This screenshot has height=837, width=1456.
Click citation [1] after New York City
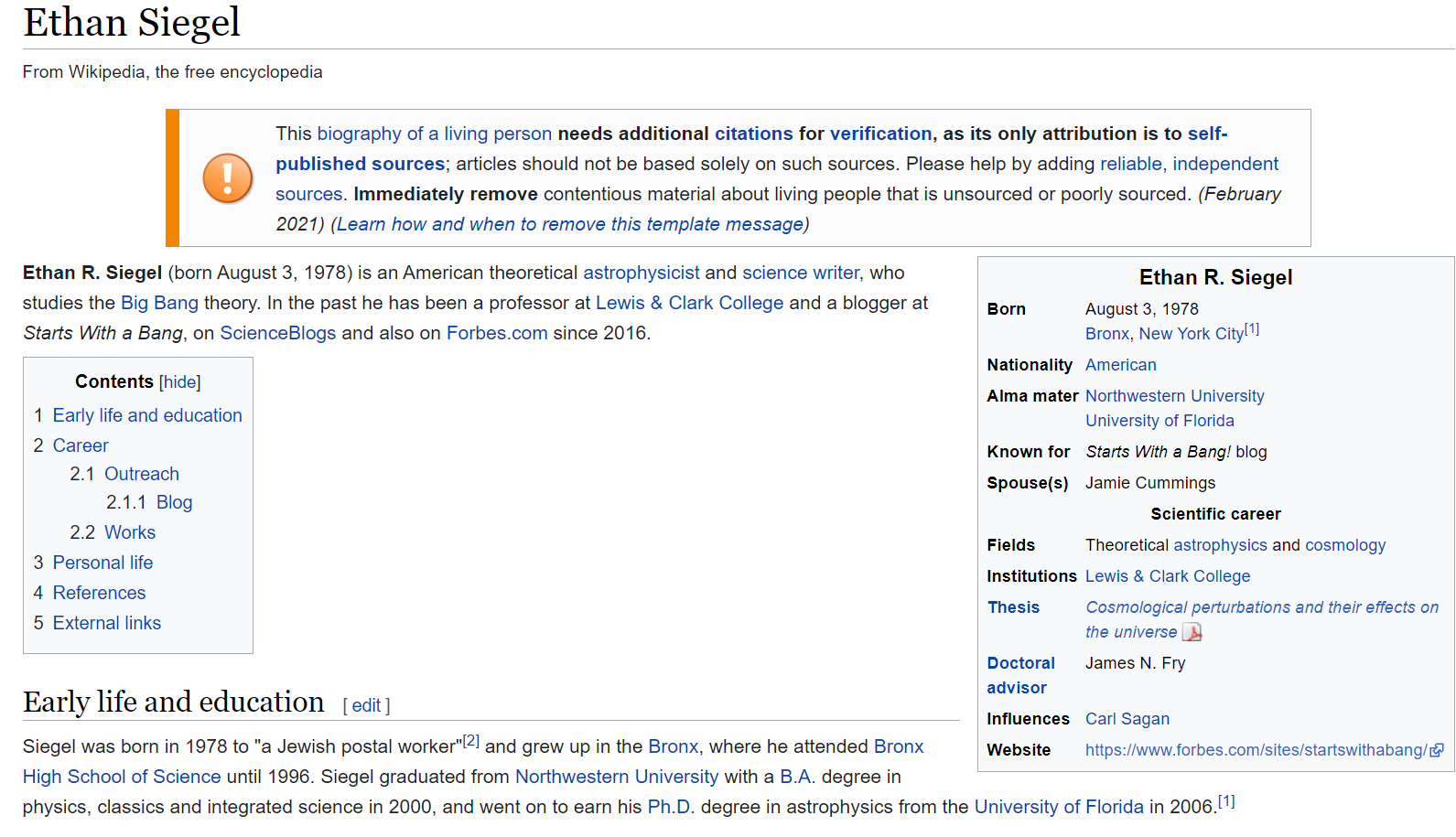tap(1252, 329)
